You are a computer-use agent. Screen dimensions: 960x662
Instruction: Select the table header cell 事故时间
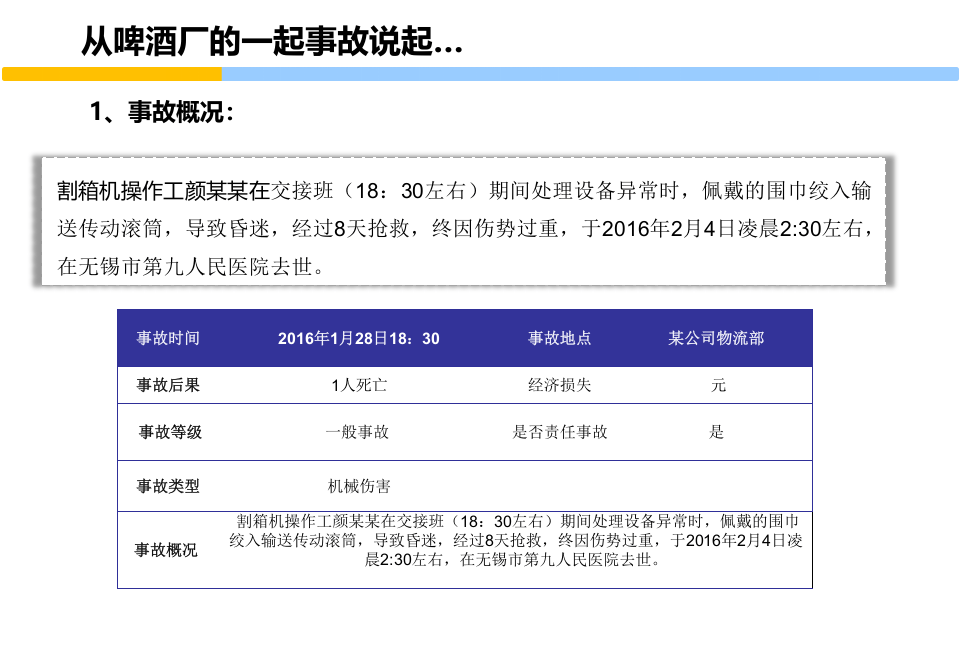pyautogui.click(x=167, y=338)
